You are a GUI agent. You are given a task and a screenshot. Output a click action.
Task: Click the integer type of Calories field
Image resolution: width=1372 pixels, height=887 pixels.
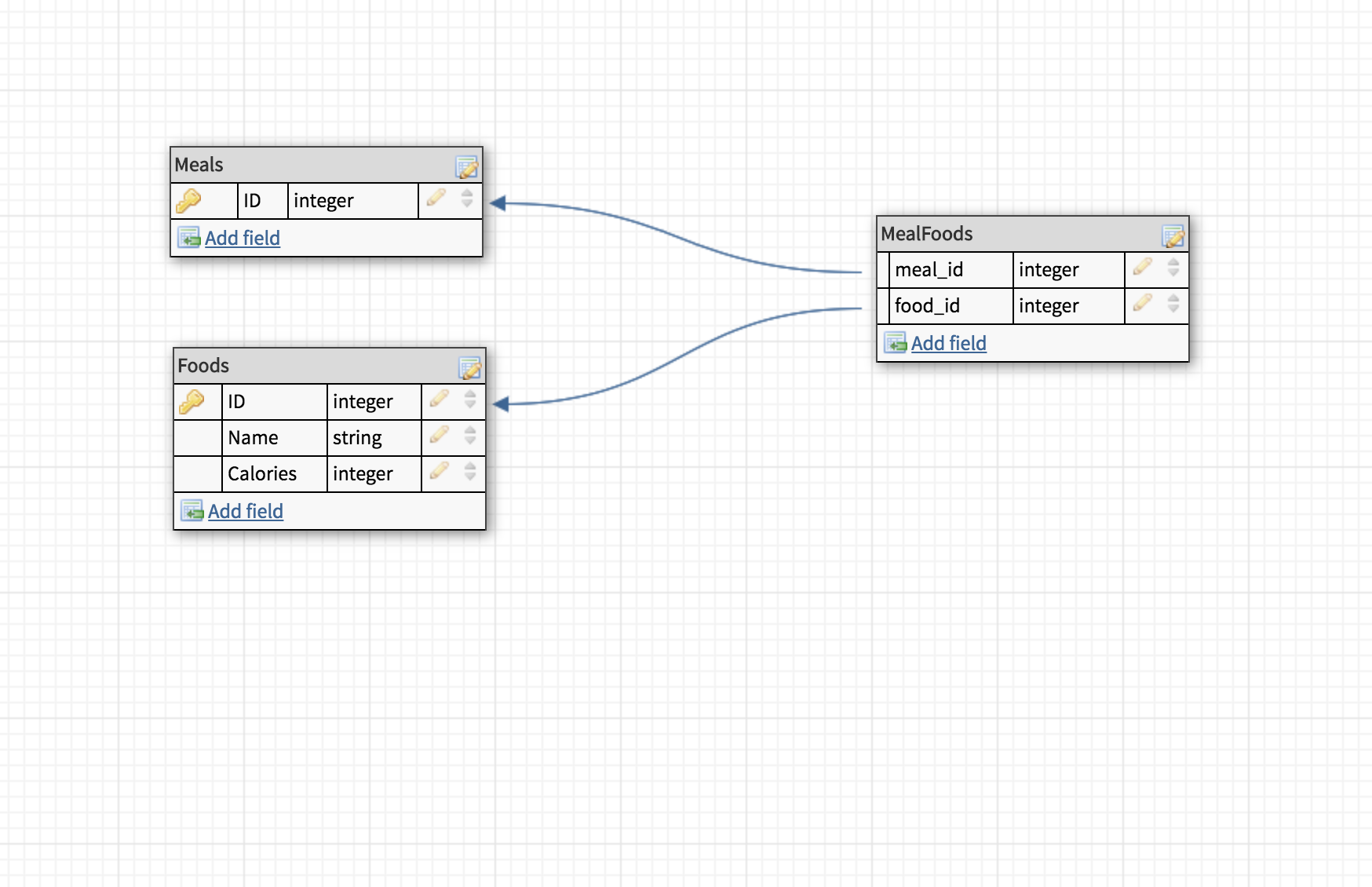[x=363, y=474]
